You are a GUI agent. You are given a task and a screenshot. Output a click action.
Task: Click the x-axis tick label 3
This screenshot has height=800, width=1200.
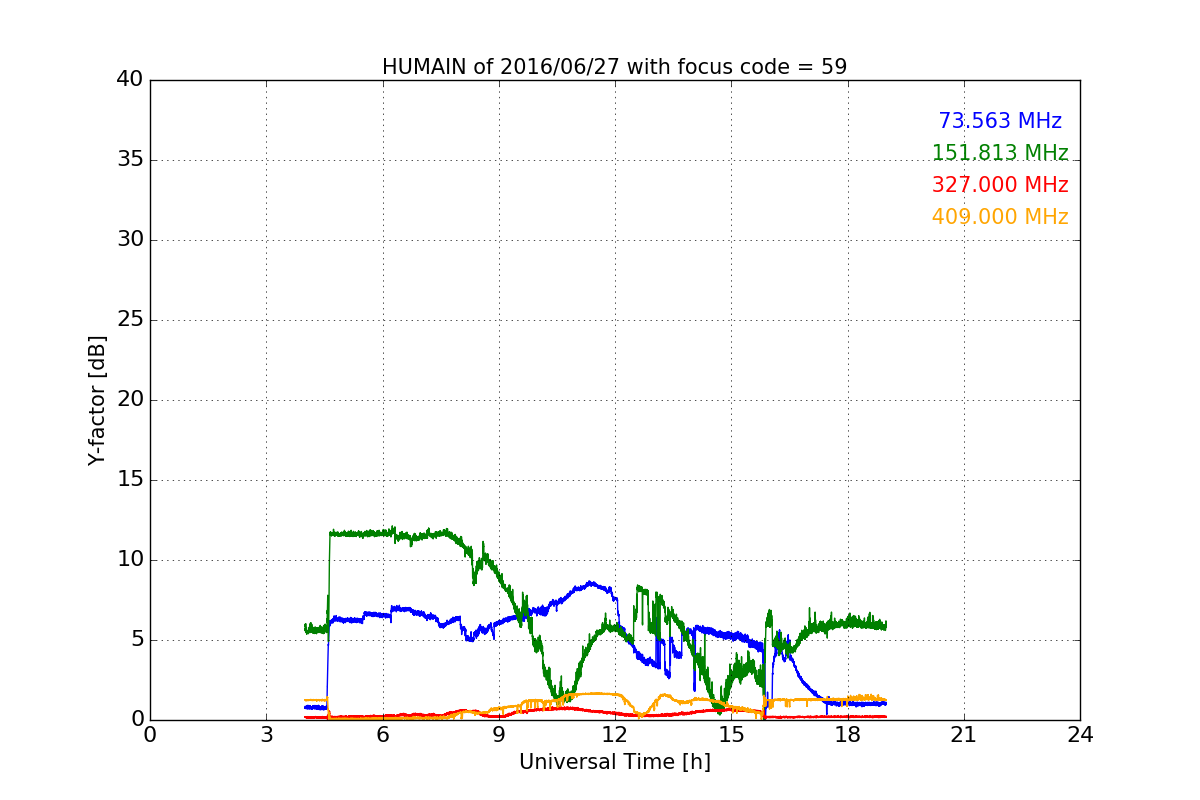(x=266, y=734)
